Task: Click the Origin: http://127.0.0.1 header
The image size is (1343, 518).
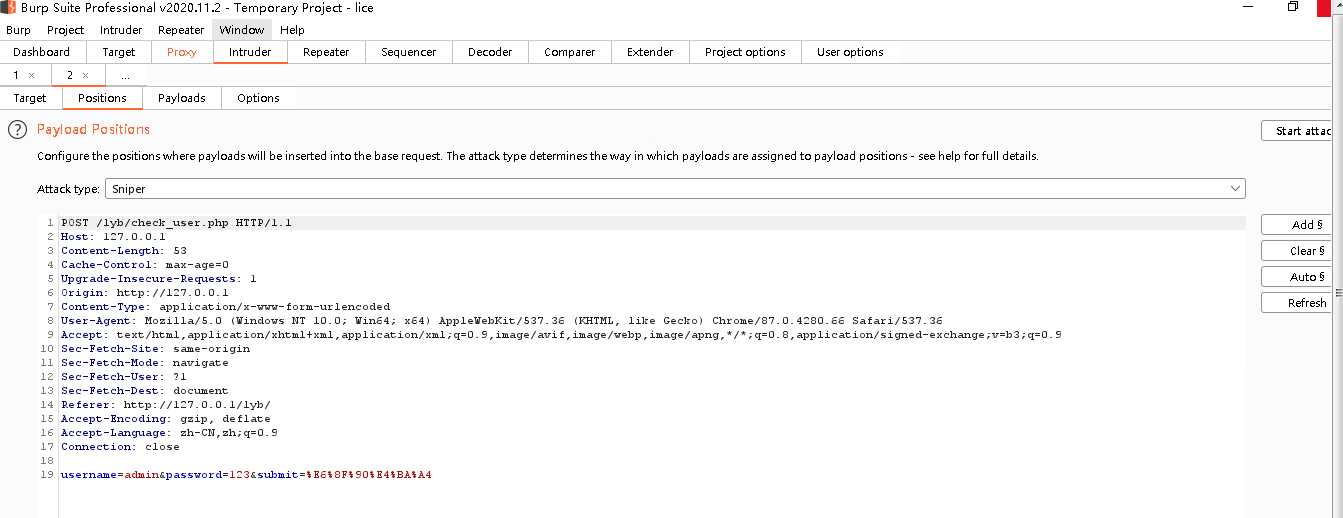Action: 145,292
